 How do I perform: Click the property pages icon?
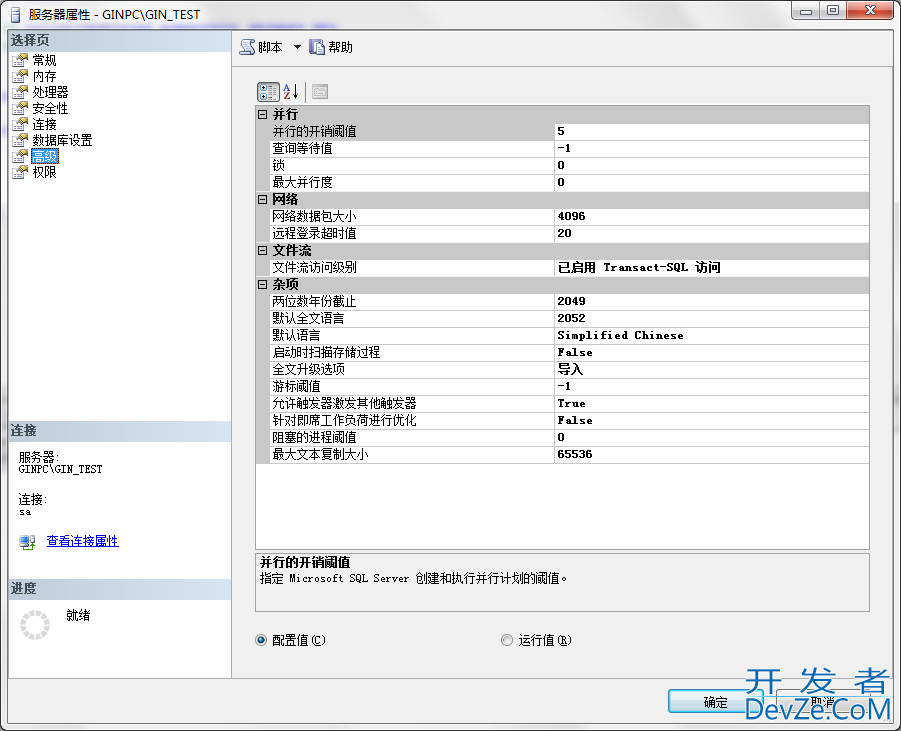pyautogui.click(x=320, y=91)
